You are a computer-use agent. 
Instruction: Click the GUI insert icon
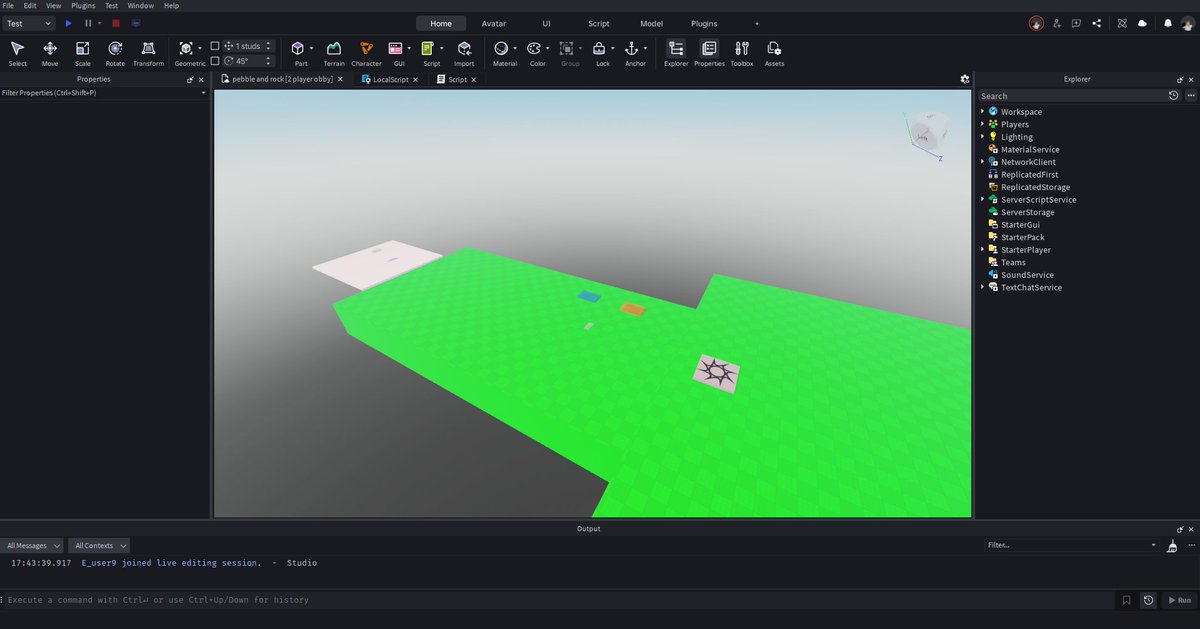pyautogui.click(x=396, y=48)
